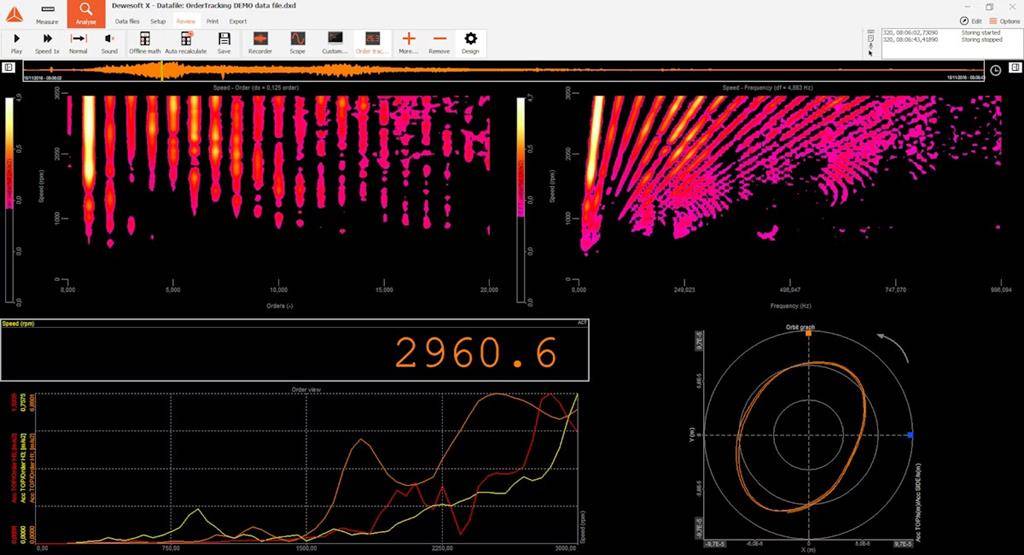This screenshot has width=1024, height=555.
Task: Switch to the Scope display
Action: (x=298, y=42)
